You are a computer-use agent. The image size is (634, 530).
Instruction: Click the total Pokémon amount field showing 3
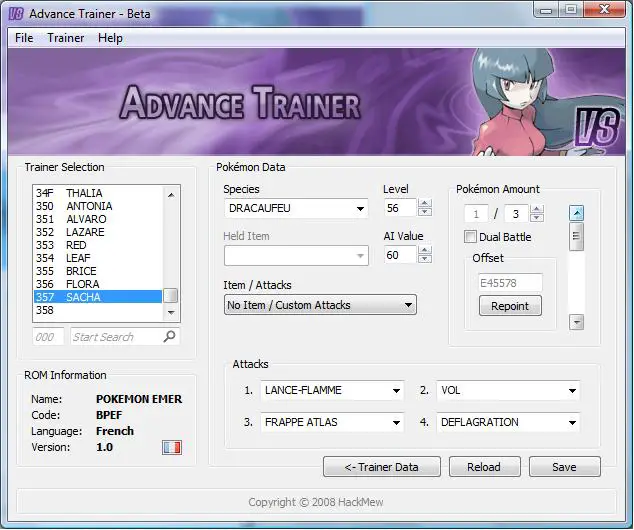(x=516, y=214)
